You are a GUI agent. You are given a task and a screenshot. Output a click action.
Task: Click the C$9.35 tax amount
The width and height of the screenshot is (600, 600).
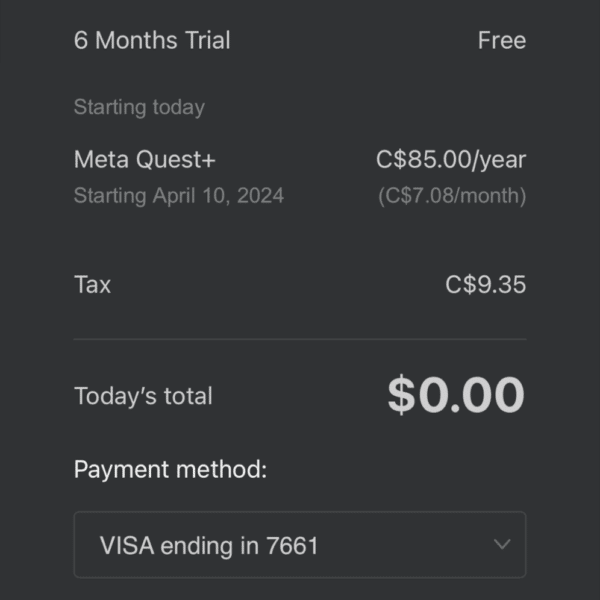(x=486, y=284)
